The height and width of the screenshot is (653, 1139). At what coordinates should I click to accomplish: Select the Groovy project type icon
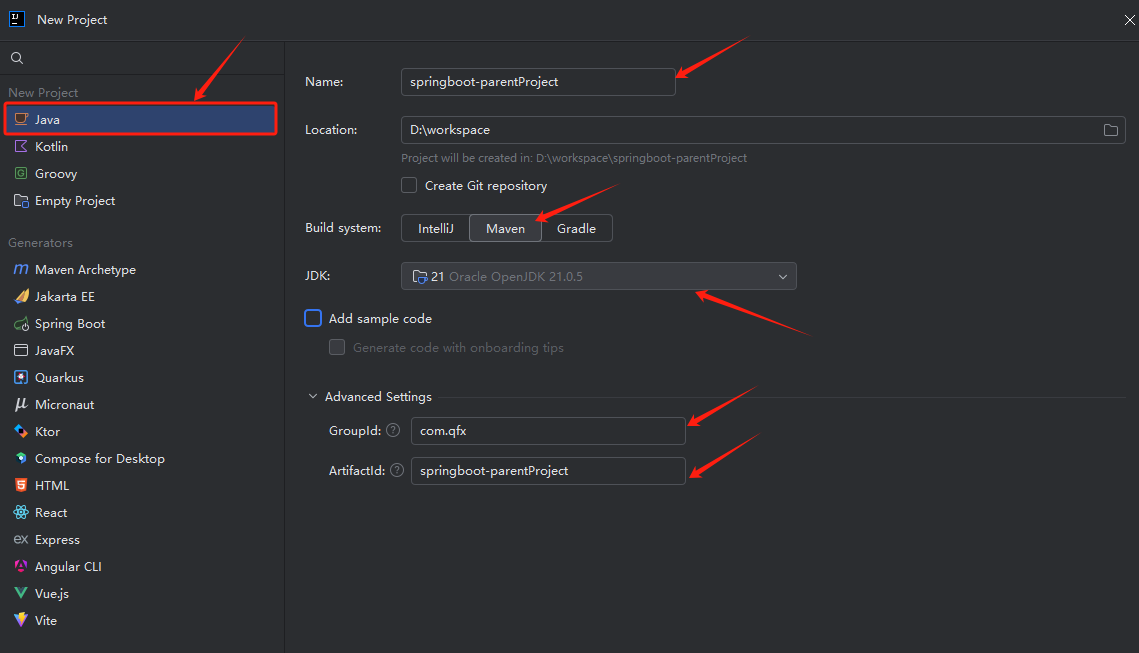[21, 173]
